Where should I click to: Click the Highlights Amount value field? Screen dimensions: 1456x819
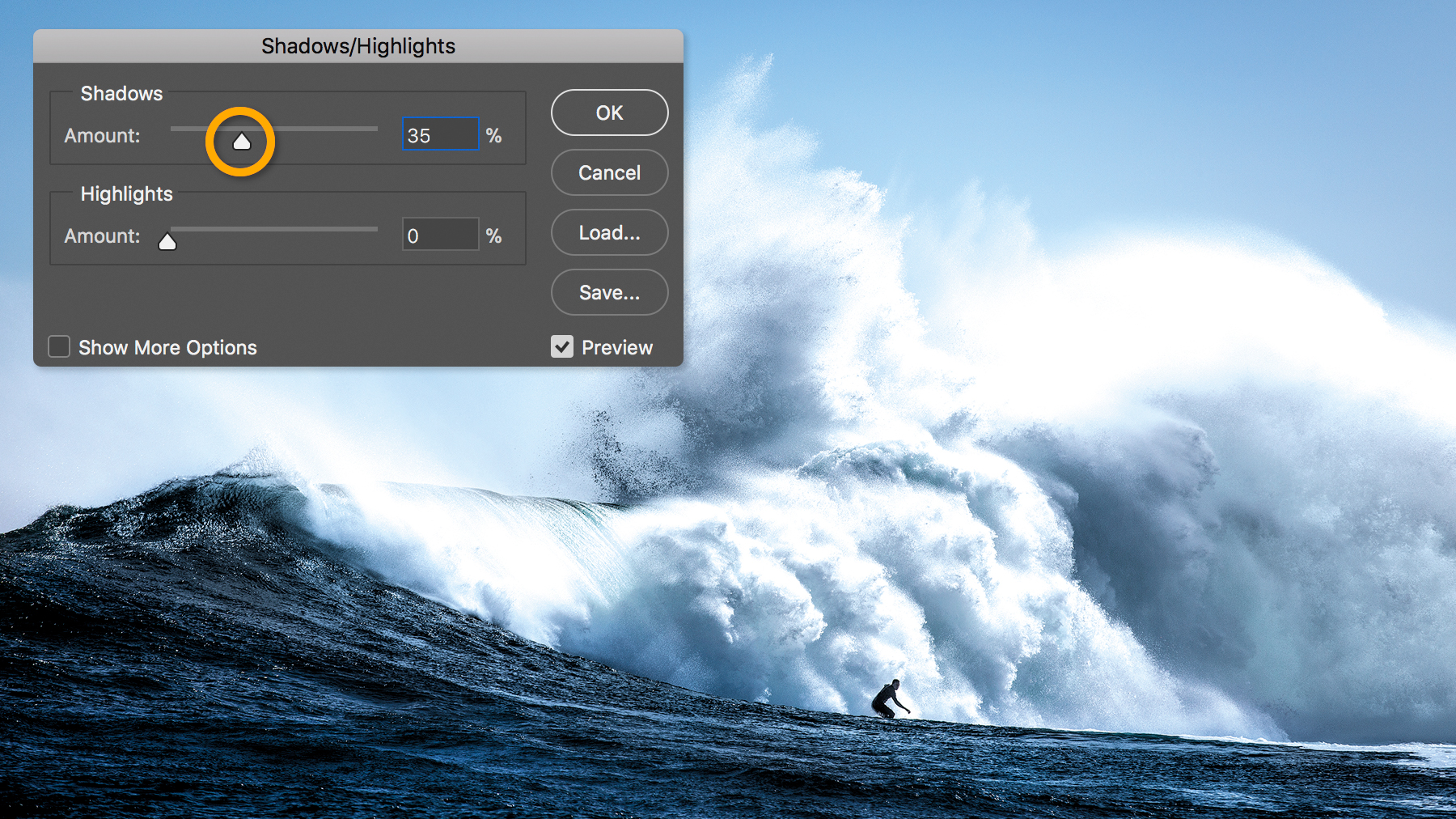[440, 234]
